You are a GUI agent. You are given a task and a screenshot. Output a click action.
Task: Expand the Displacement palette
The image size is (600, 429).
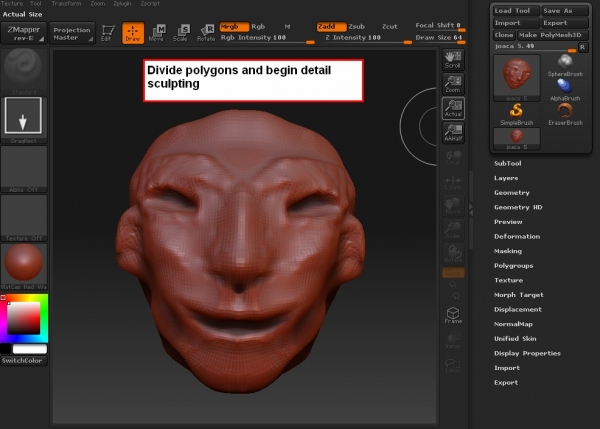pos(518,309)
